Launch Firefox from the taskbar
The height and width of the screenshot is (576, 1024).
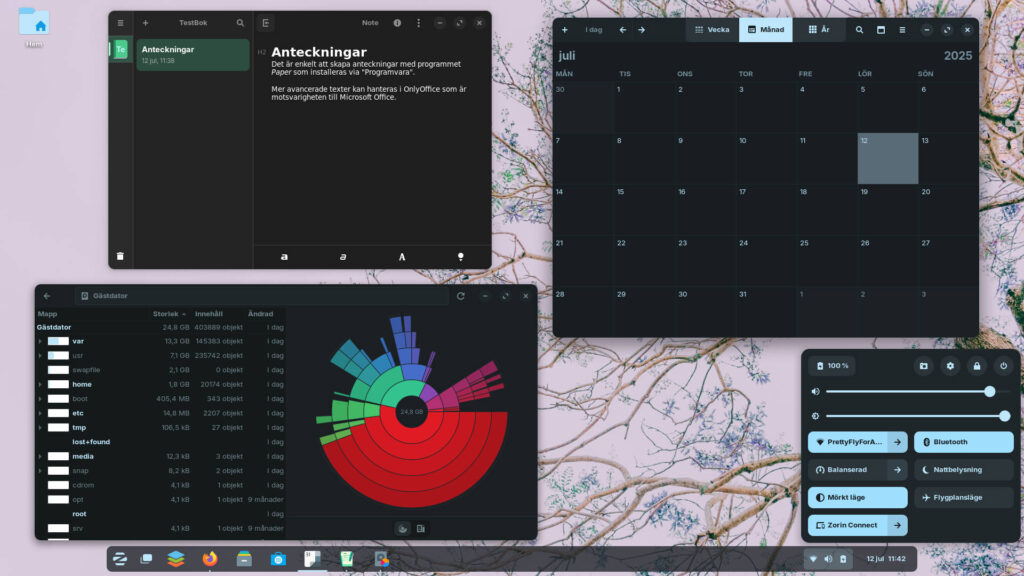pos(209,559)
